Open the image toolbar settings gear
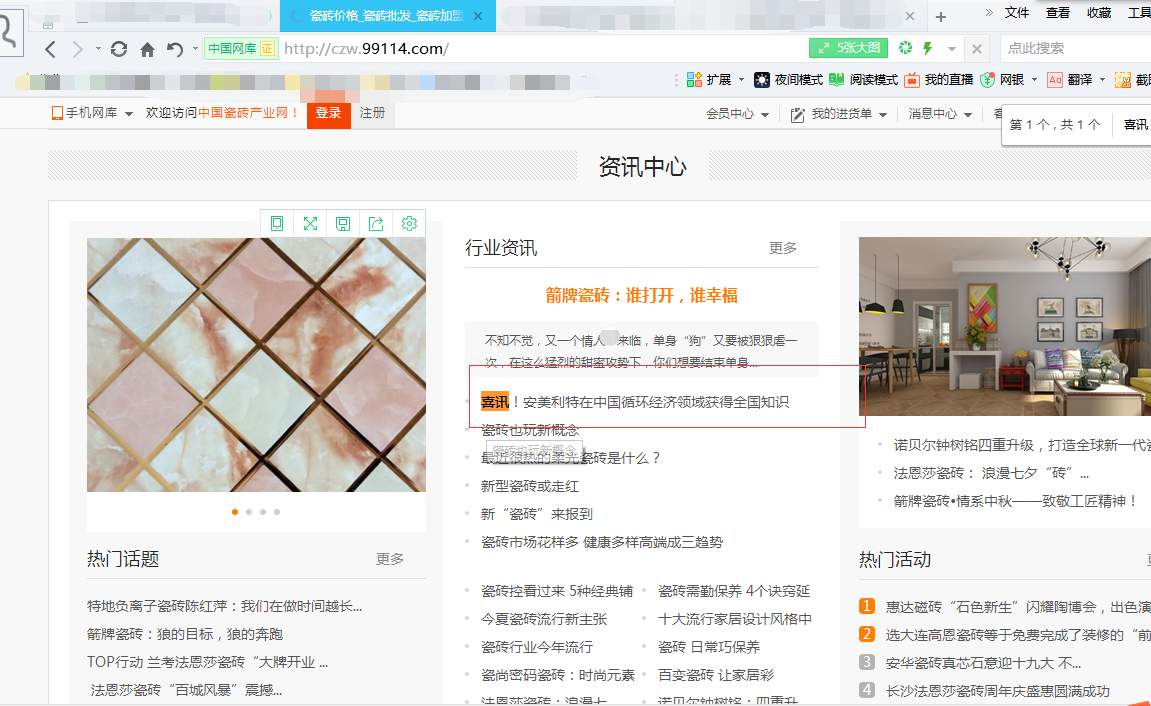The image size is (1151, 706). [409, 223]
